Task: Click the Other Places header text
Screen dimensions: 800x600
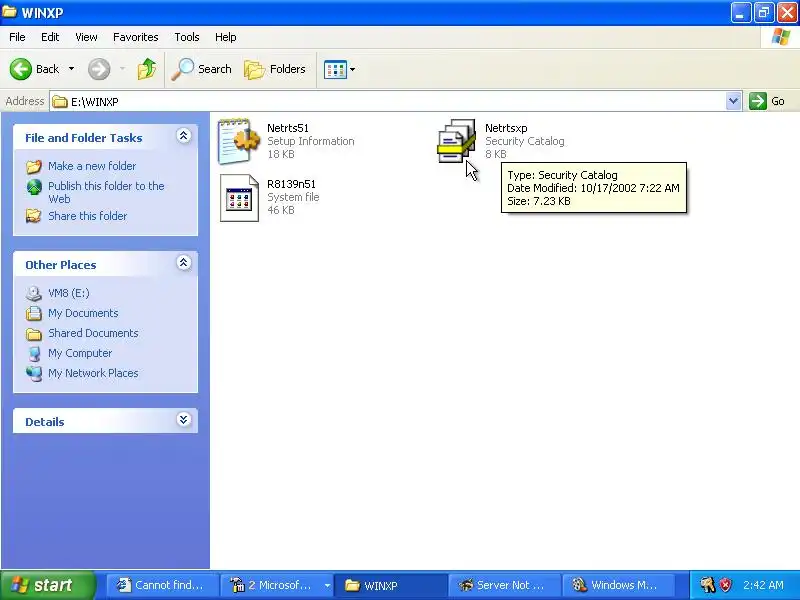Action: (x=61, y=265)
